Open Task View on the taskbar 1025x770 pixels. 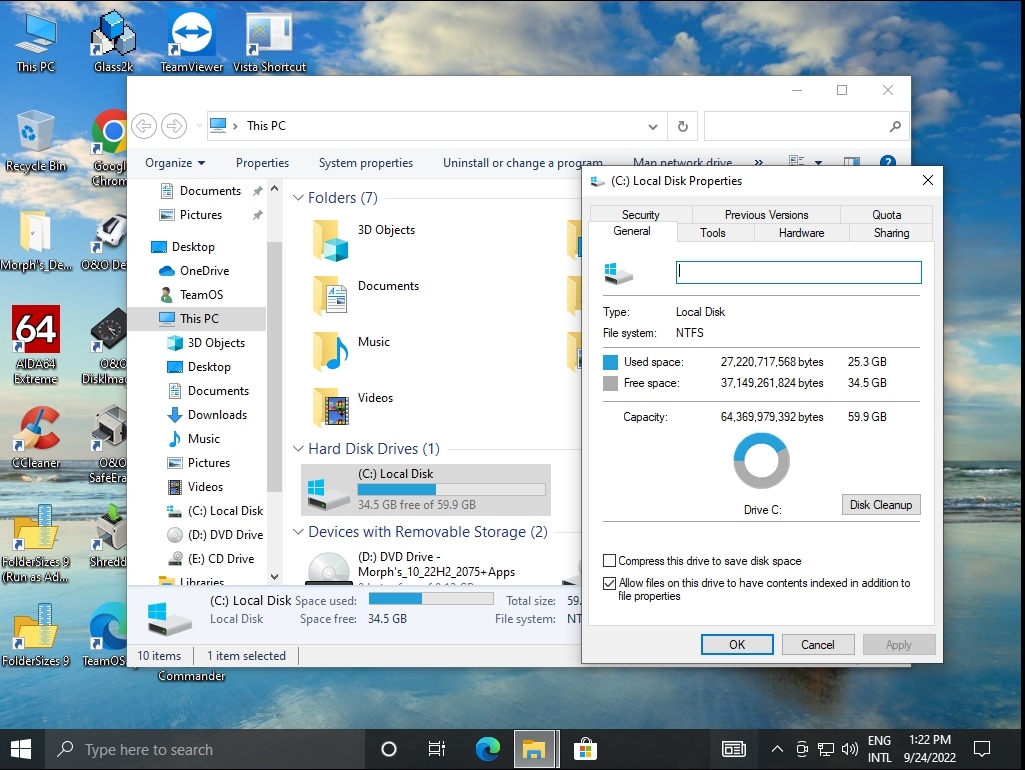point(436,749)
